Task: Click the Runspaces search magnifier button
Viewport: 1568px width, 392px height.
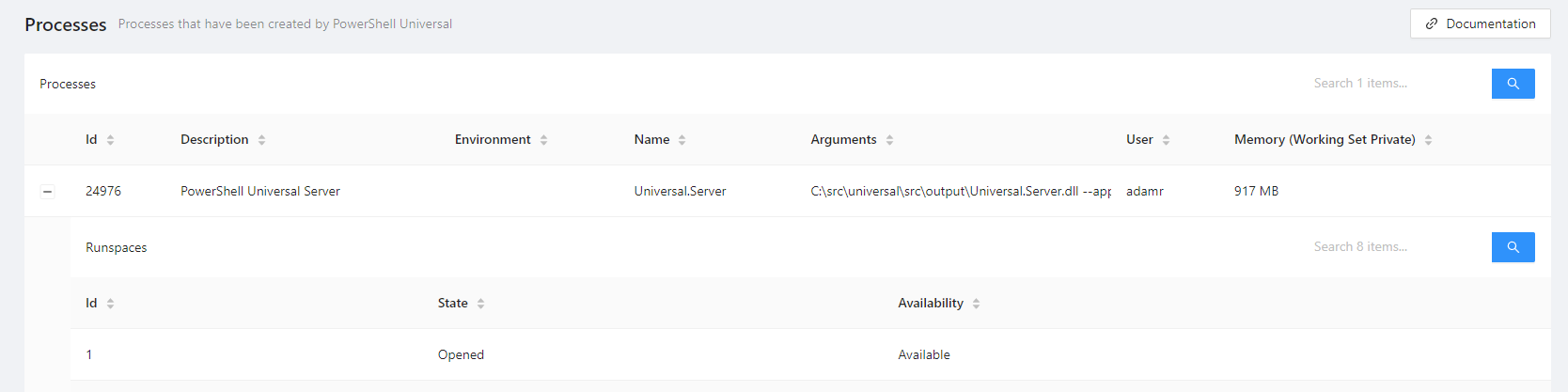Action: [x=1513, y=247]
